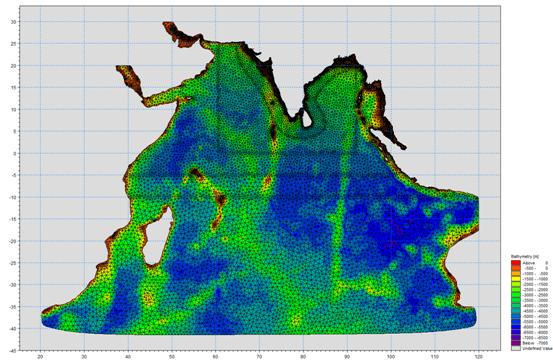Click the x-axis tick label 20
Viewport: 553px width, 361px height.
tap(40, 357)
